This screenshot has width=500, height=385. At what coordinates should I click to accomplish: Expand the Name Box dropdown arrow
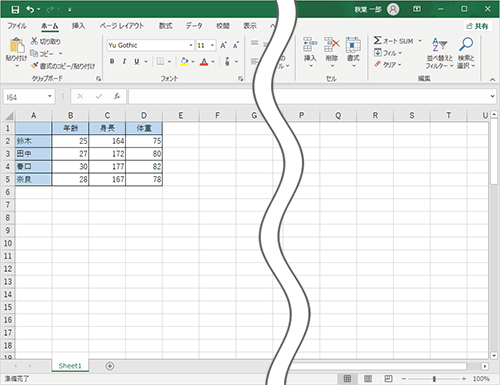(50, 96)
